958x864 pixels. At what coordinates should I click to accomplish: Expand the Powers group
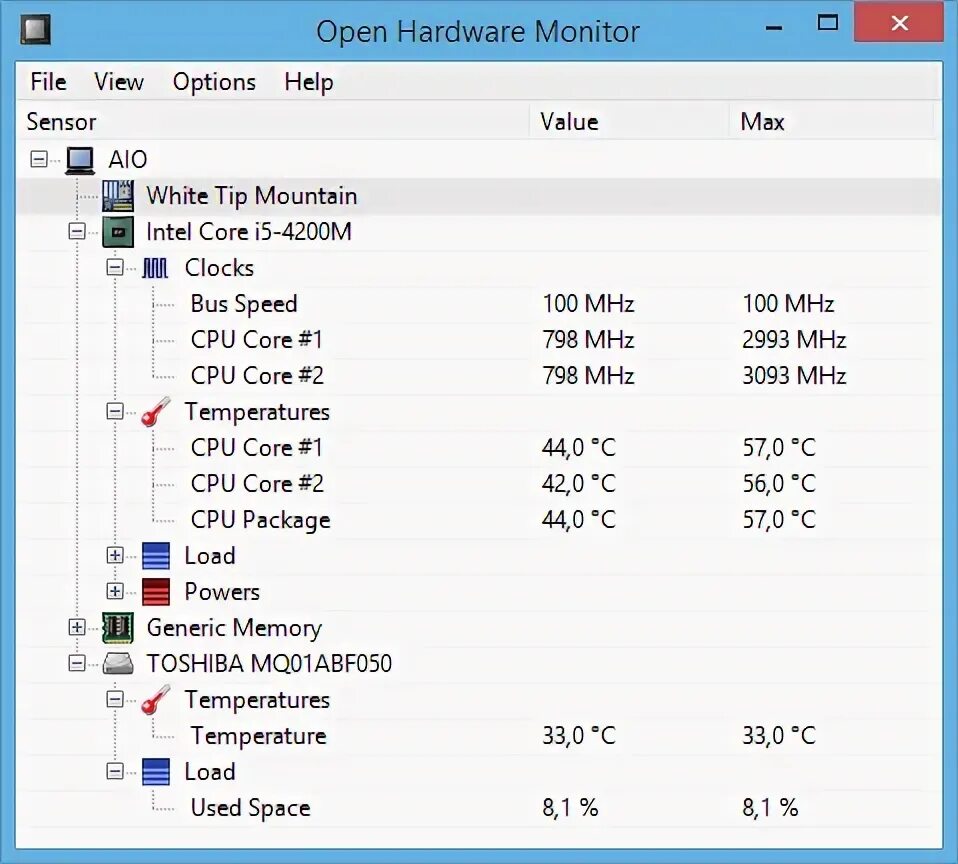(114, 591)
